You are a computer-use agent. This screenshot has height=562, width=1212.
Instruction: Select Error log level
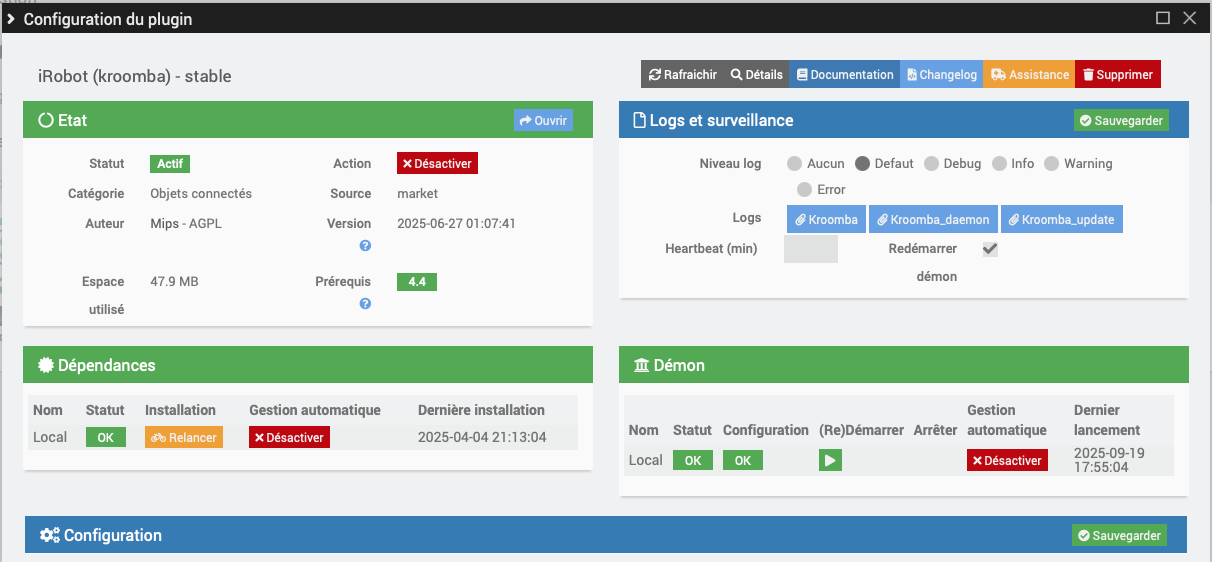pyautogui.click(x=804, y=189)
